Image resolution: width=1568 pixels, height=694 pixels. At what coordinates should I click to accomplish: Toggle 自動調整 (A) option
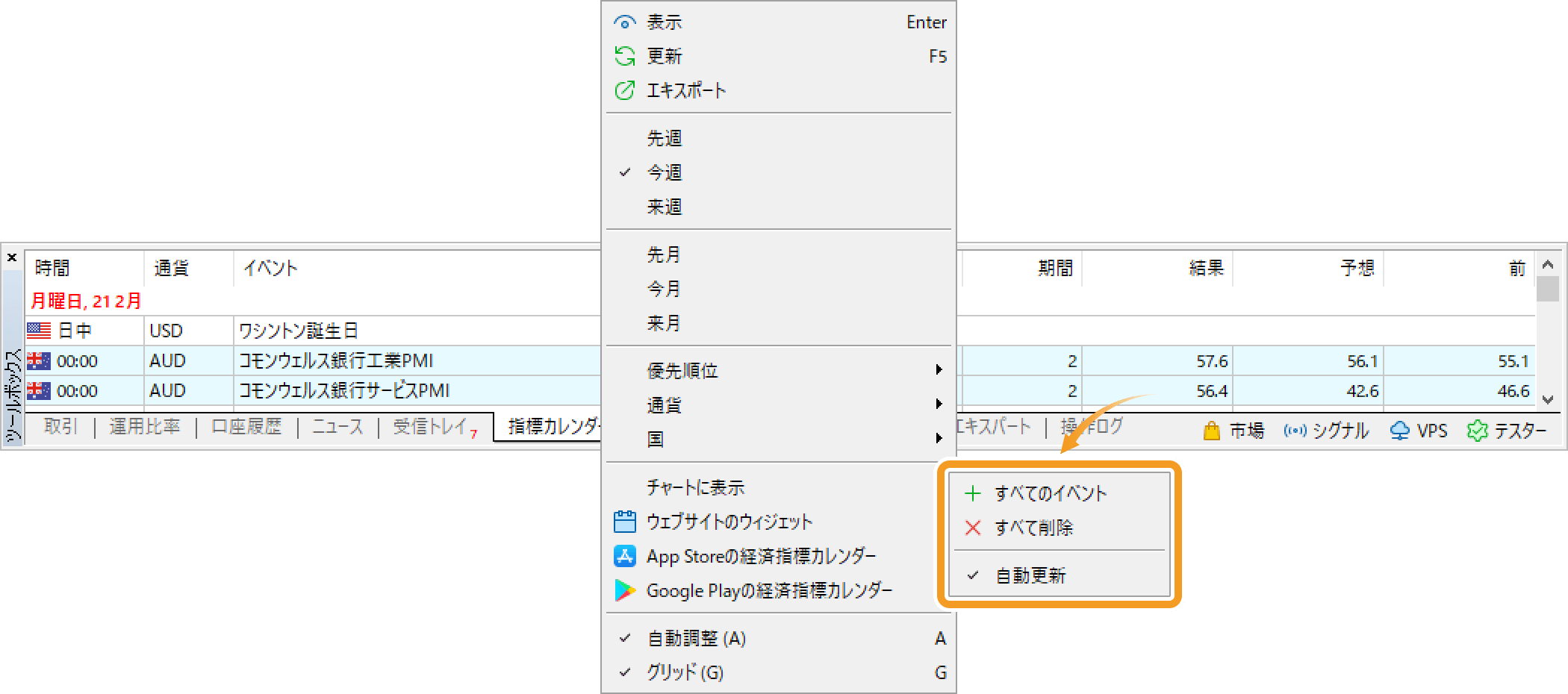[x=779, y=638]
